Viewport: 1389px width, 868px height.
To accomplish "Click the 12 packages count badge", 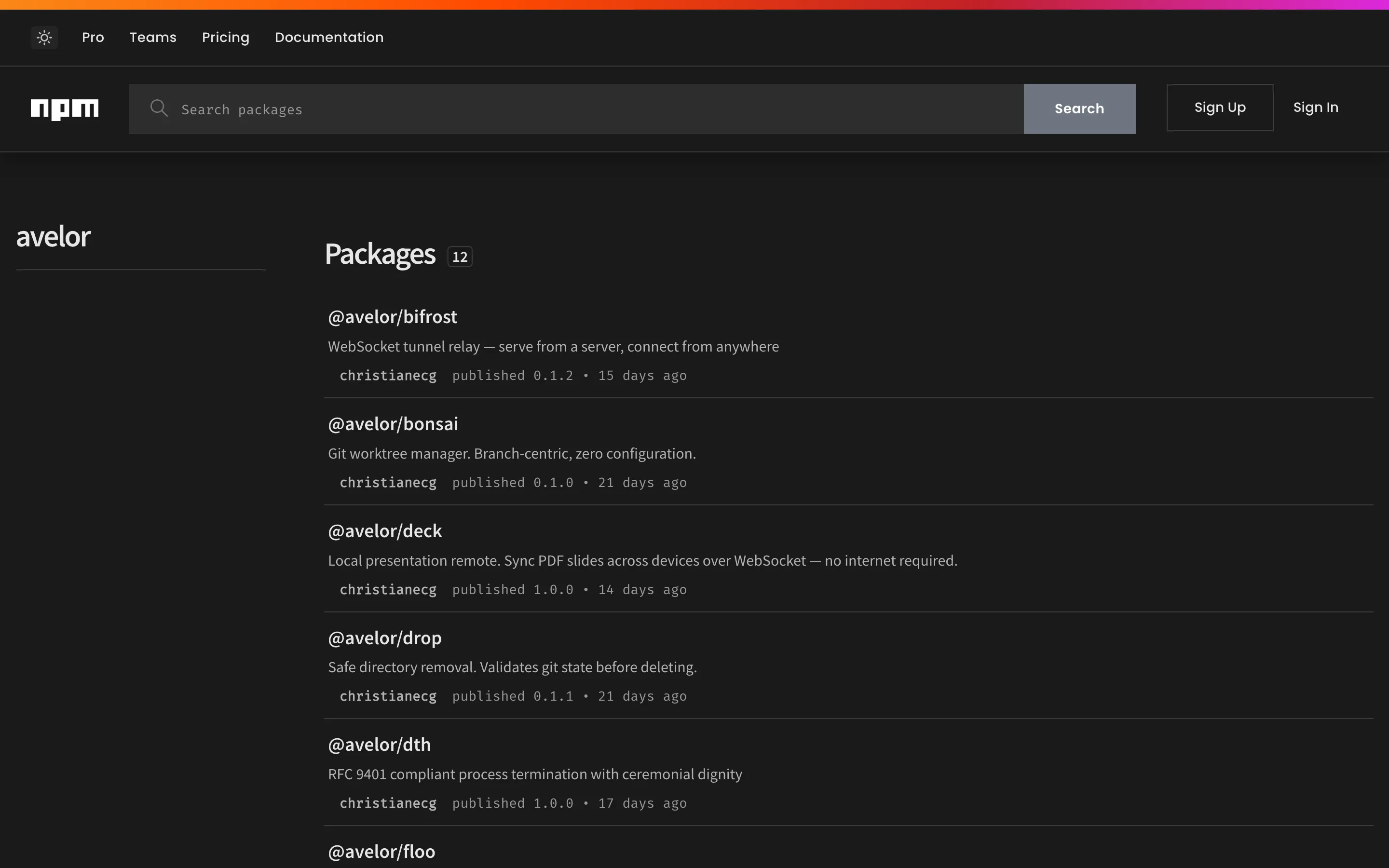I will pos(460,257).
